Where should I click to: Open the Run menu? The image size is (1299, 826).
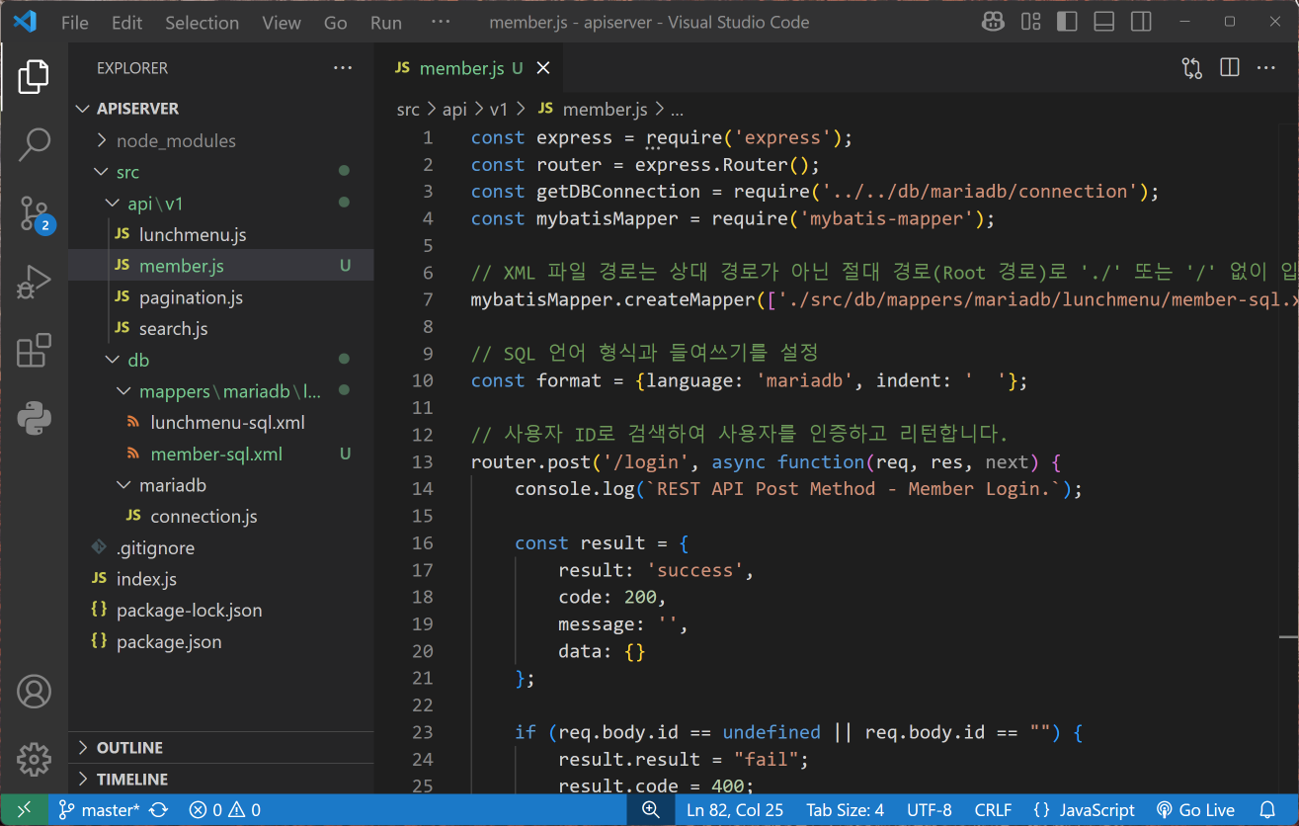coord(386,22)
